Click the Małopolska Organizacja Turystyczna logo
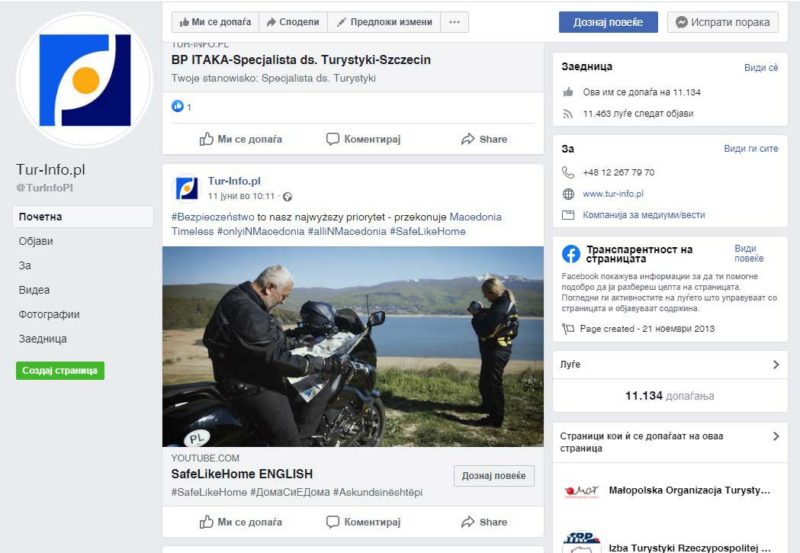This screenshot has width=800, height=553. pos(581,491)
